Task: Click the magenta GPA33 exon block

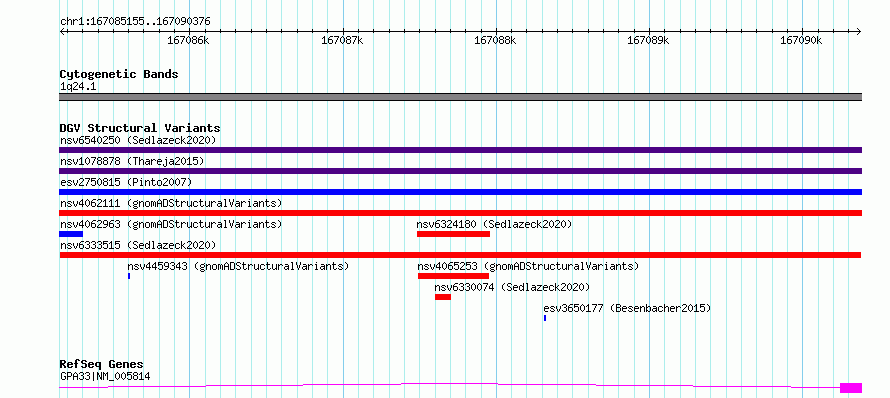Action: click(851, 388)
